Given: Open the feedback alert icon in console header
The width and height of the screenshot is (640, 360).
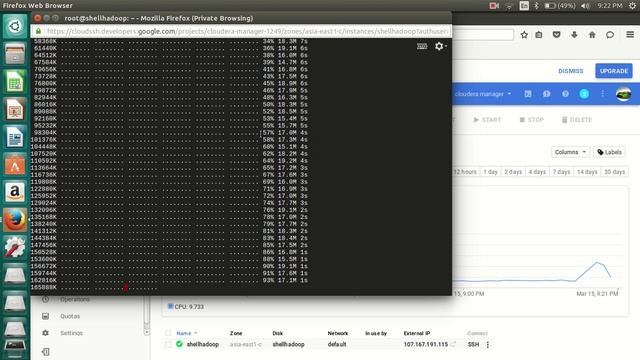Looking at the screenshot, I should (x=547, y=94).
